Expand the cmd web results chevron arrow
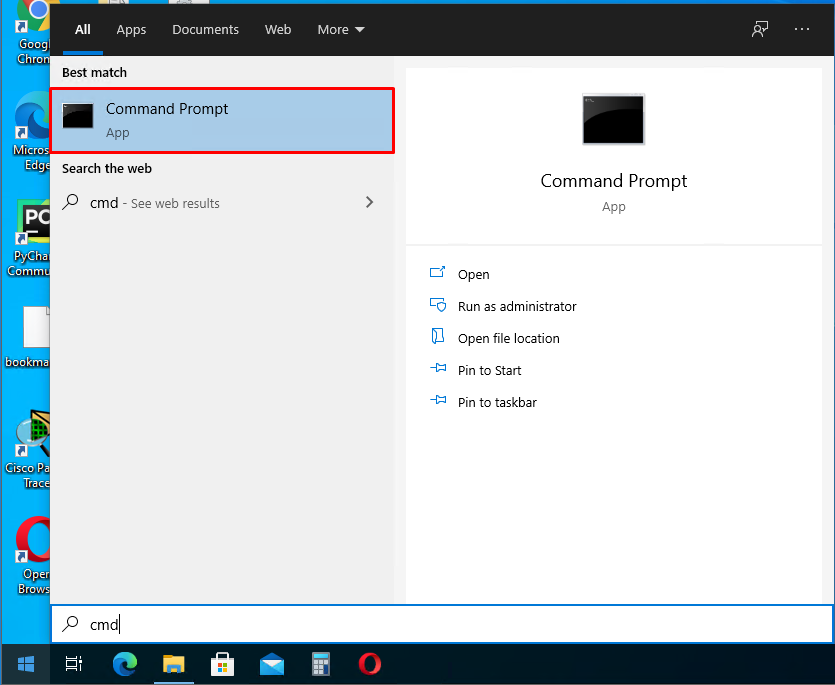Viewport: 835px width, 685px height. coord(370,202)
